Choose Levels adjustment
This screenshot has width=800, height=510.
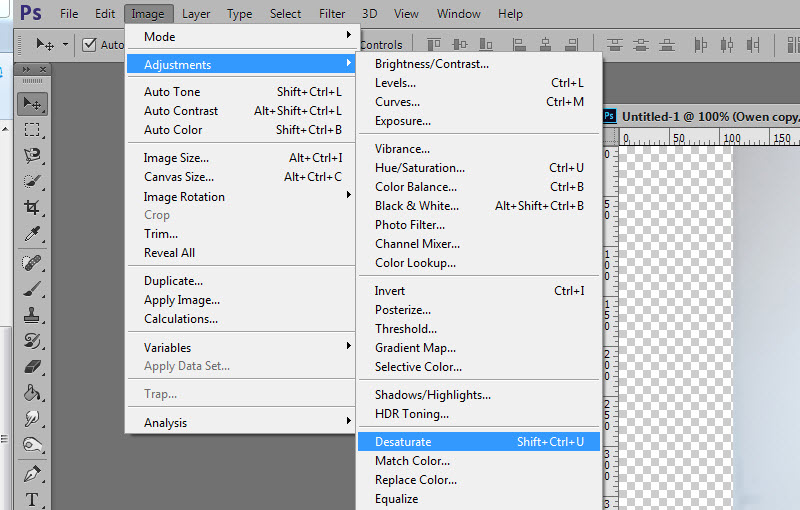click(479, 83)
